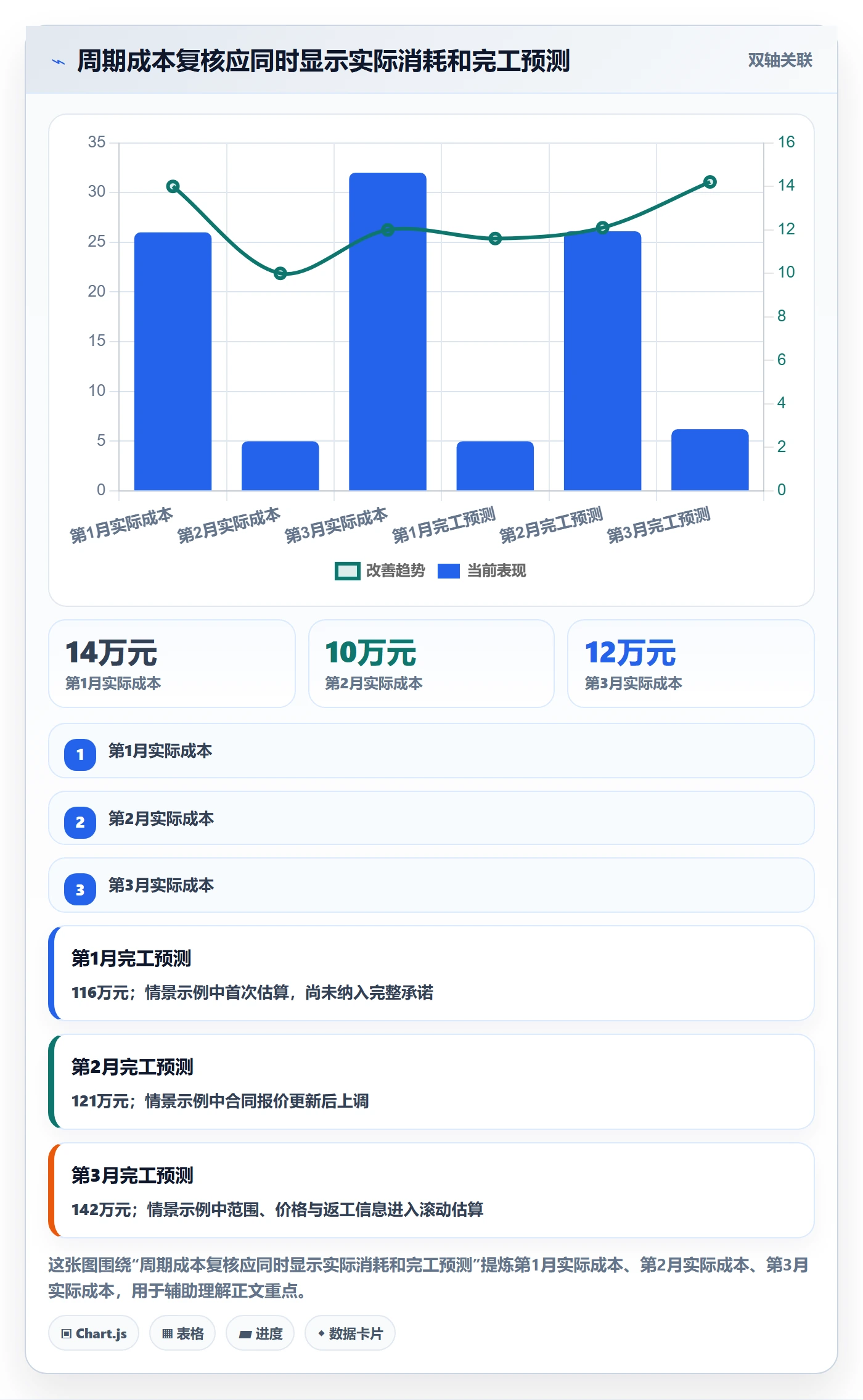Click the number 2 badge

pos(80,822)
